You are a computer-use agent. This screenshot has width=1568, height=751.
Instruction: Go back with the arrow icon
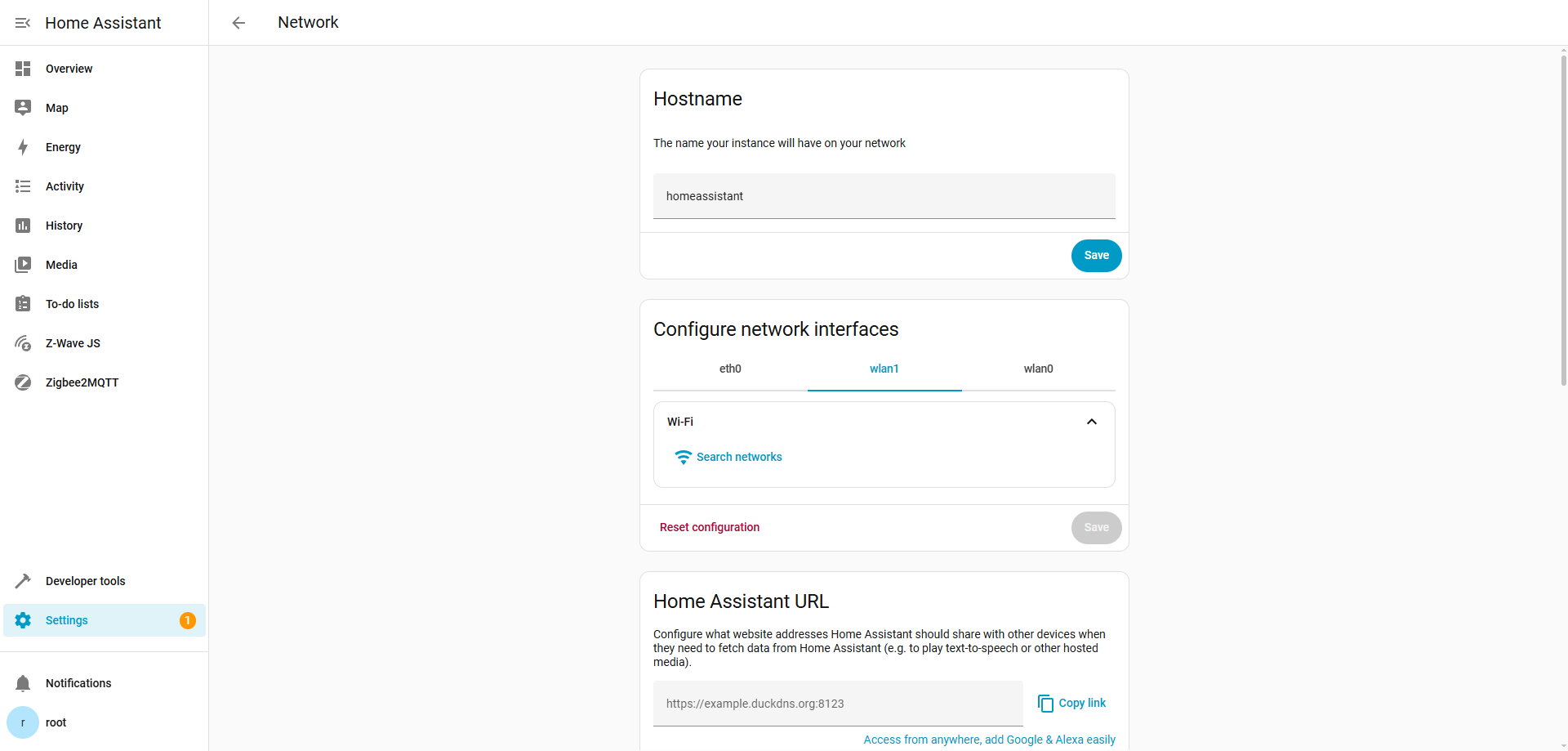(x=238, y=23)
